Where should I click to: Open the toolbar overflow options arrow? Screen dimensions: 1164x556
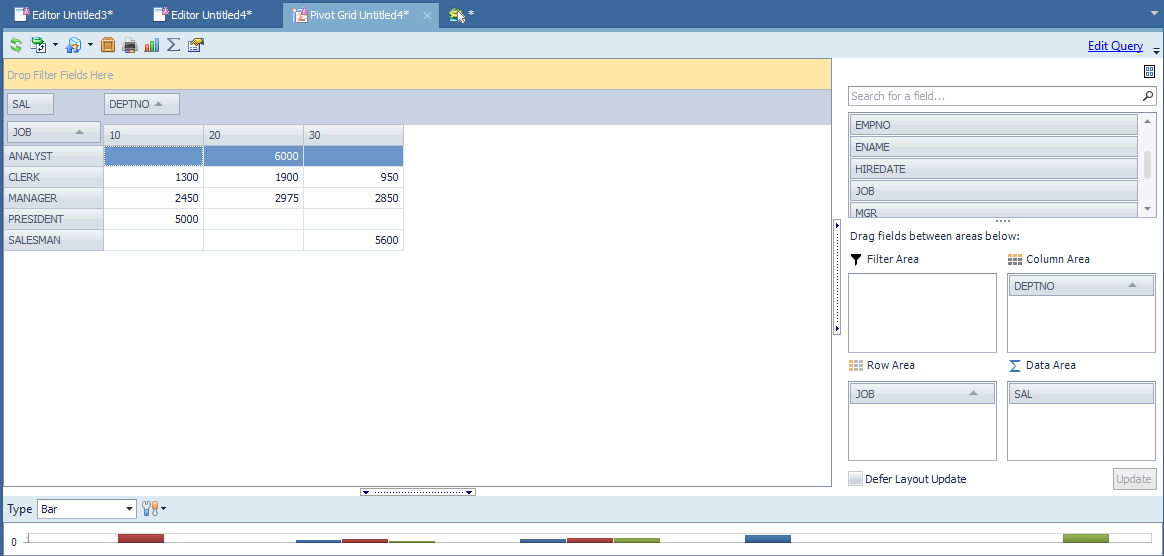point(1156,50)
